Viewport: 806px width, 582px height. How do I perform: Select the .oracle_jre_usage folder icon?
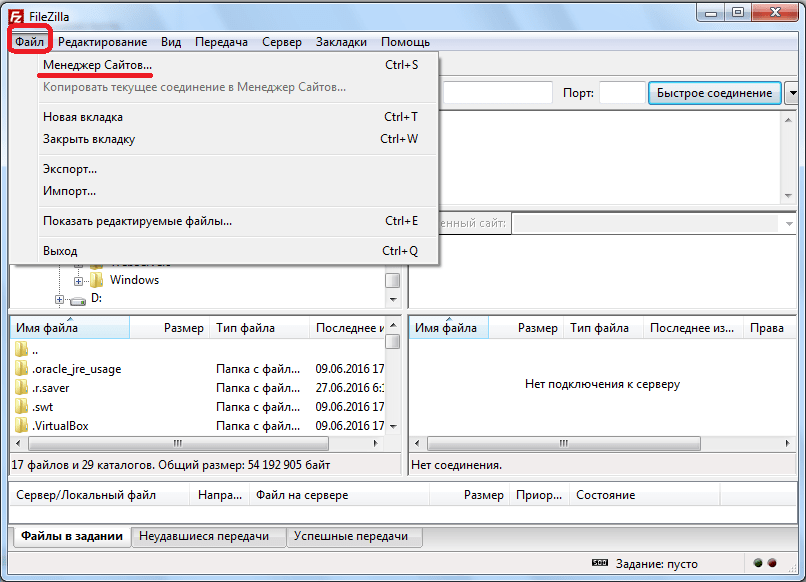pyautogui.click(x=22, y=369)
